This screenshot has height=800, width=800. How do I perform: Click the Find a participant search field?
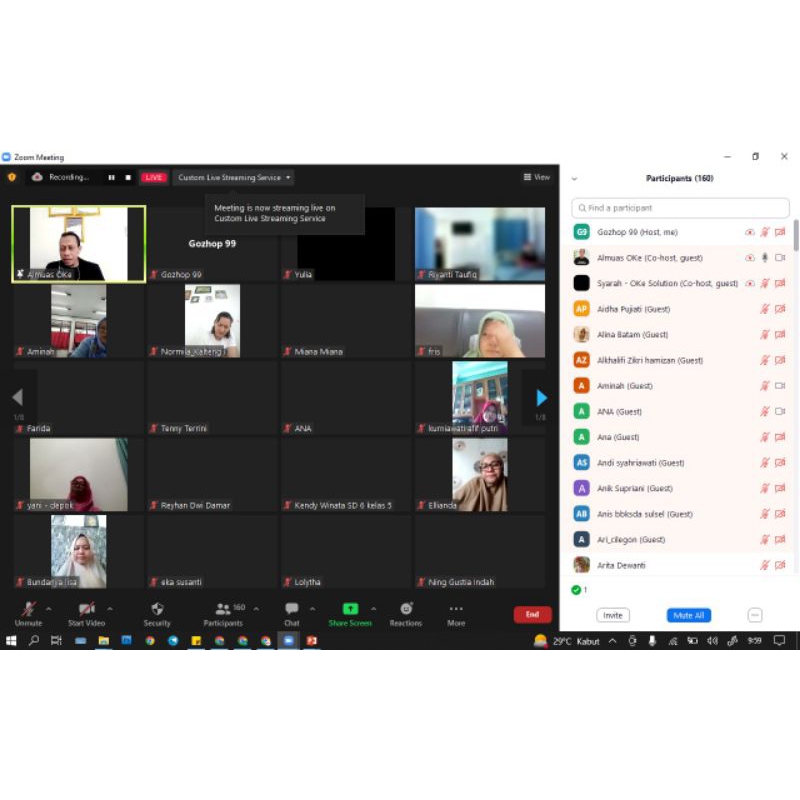[x=680, y=208]
